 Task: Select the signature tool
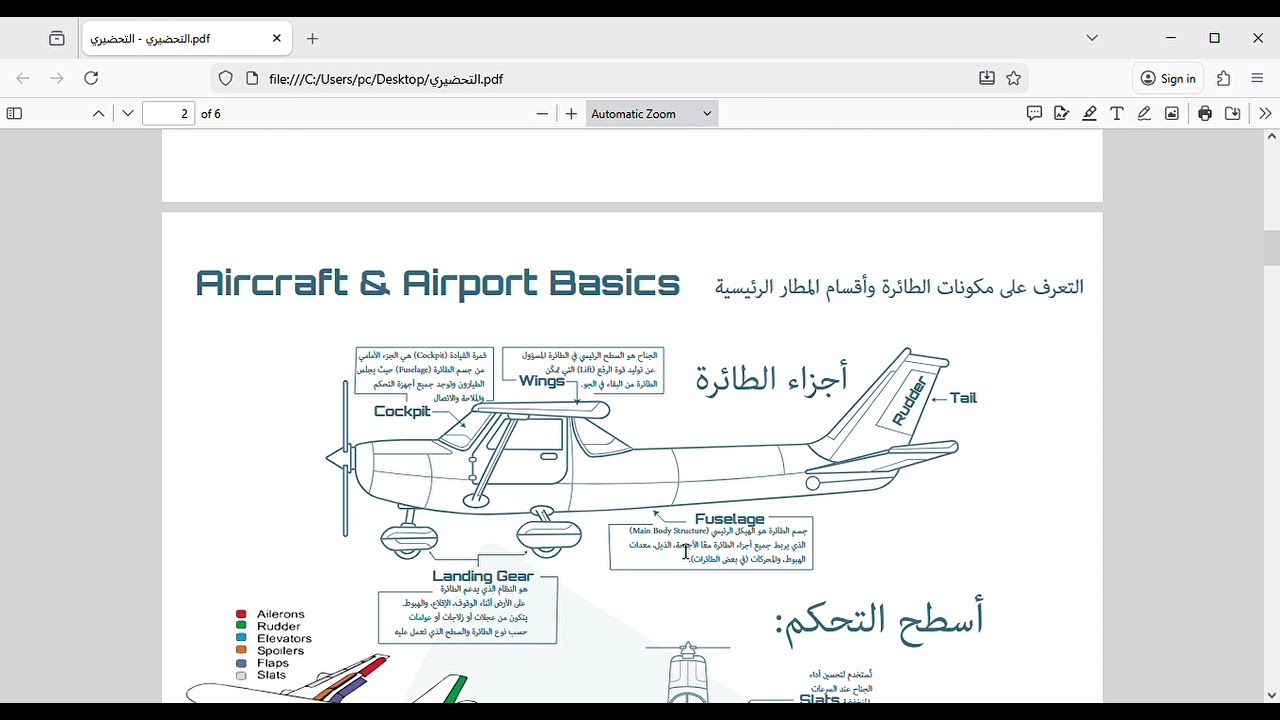pyautogui.click(x=1062, y=114)
